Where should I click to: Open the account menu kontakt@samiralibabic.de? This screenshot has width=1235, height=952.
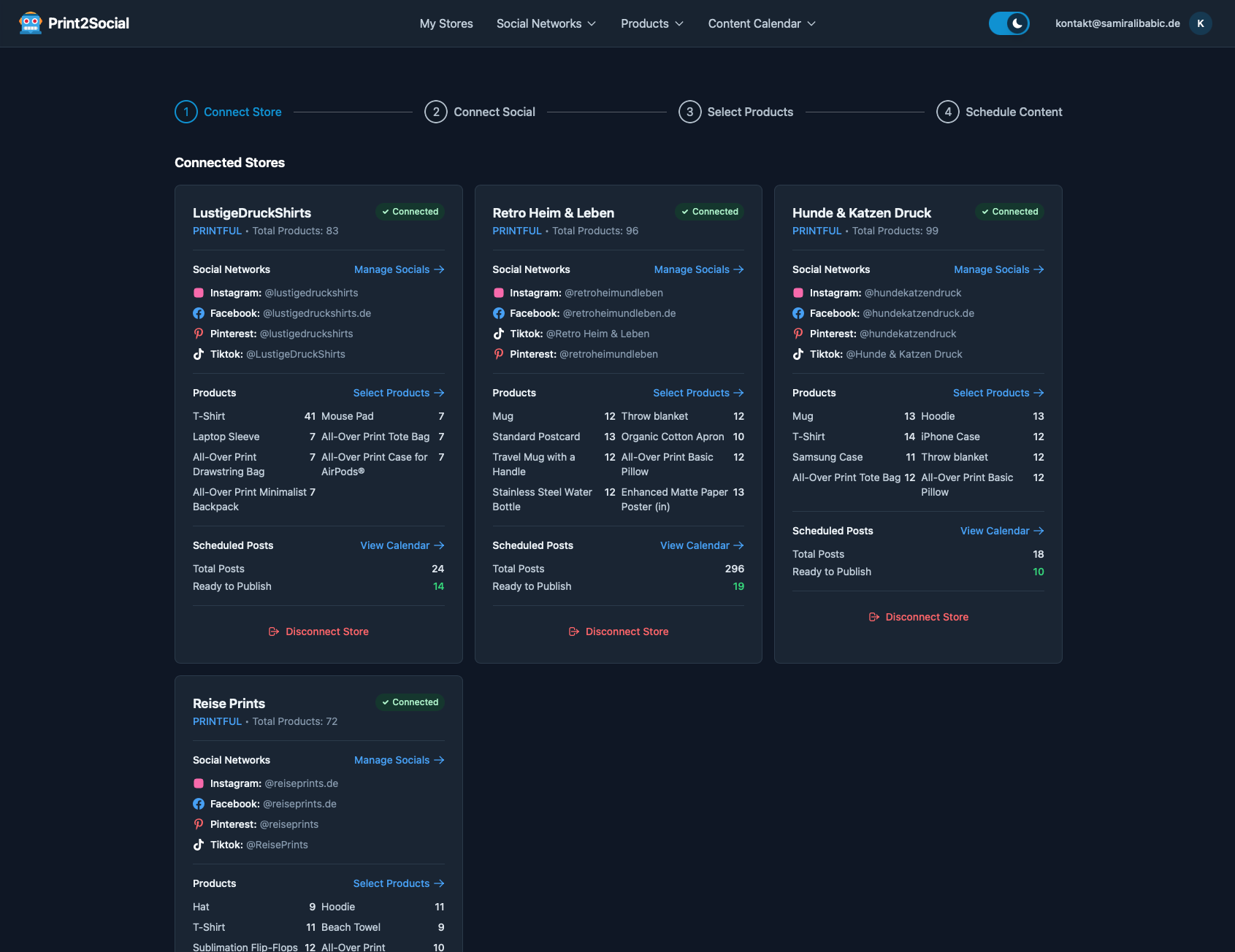pyautogui.click(x=1117, y=23)
